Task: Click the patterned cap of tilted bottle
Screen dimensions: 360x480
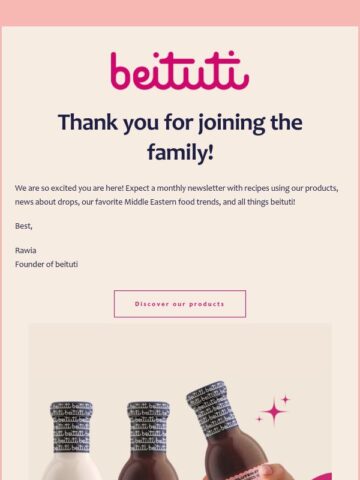Action: (x=211, y=408)
